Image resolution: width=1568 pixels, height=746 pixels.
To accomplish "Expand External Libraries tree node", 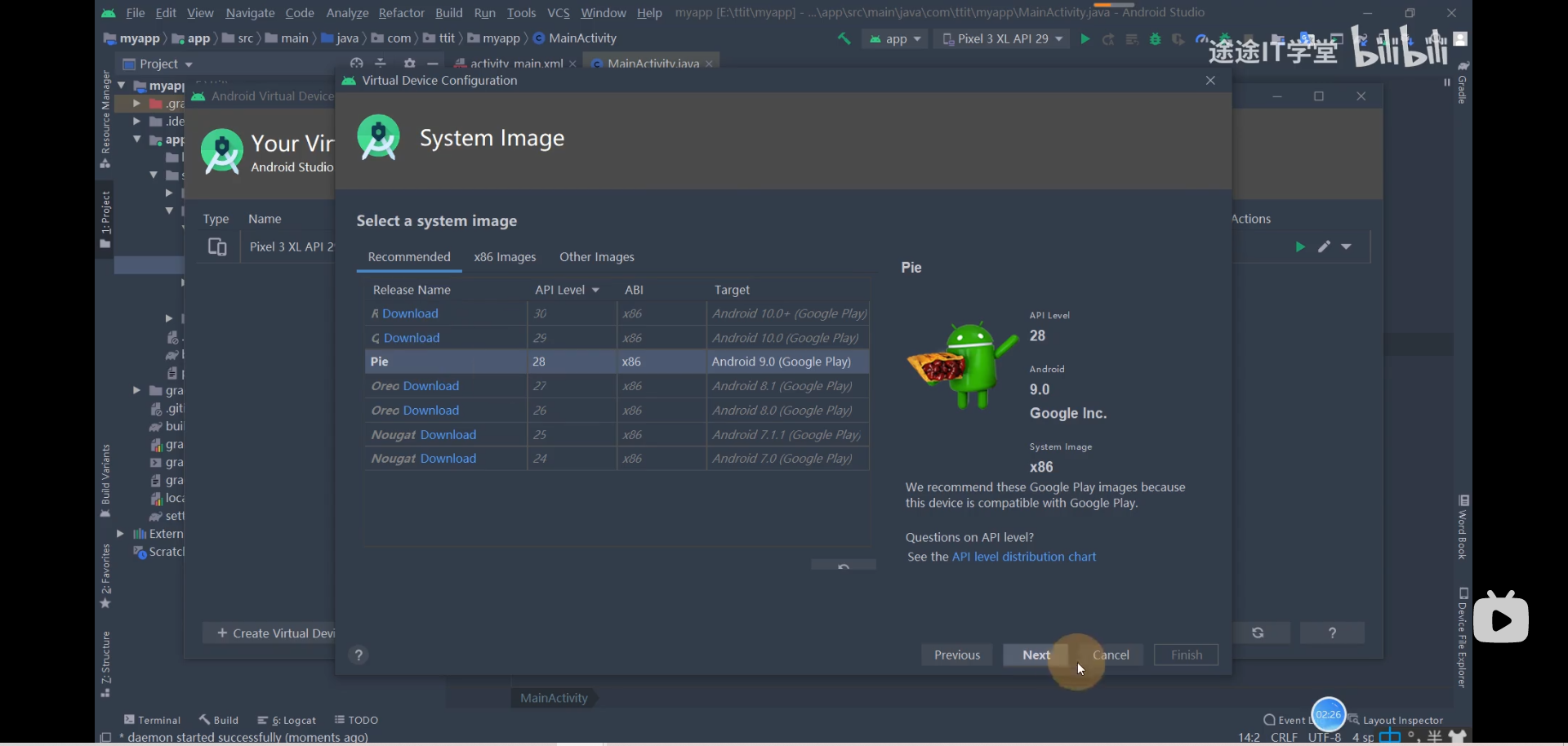I will coord(120,534).
